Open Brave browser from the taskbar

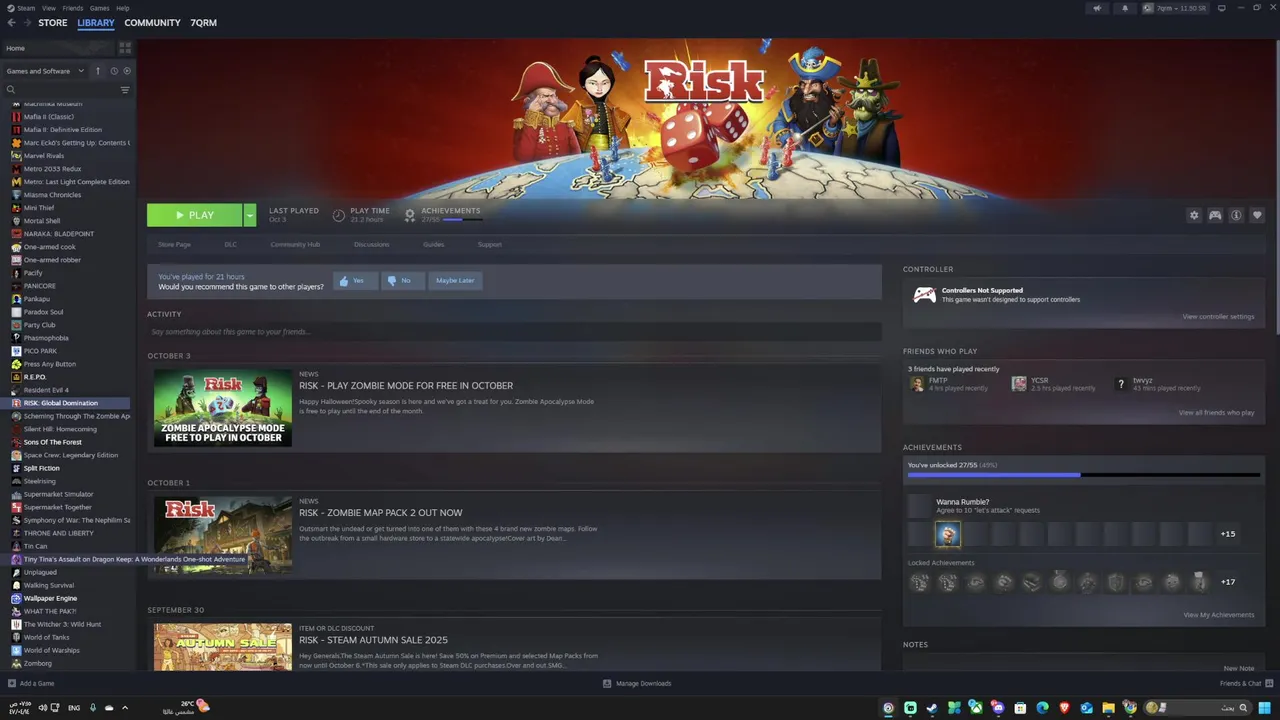point(1064,708)
